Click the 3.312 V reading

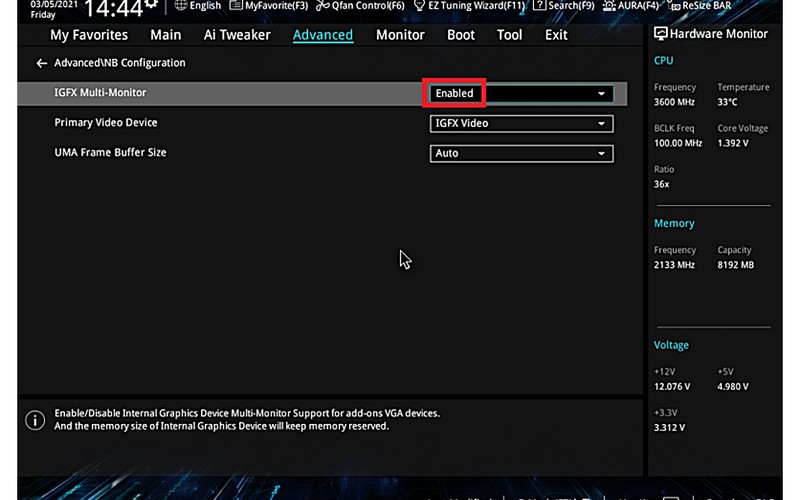pos(669,428)
